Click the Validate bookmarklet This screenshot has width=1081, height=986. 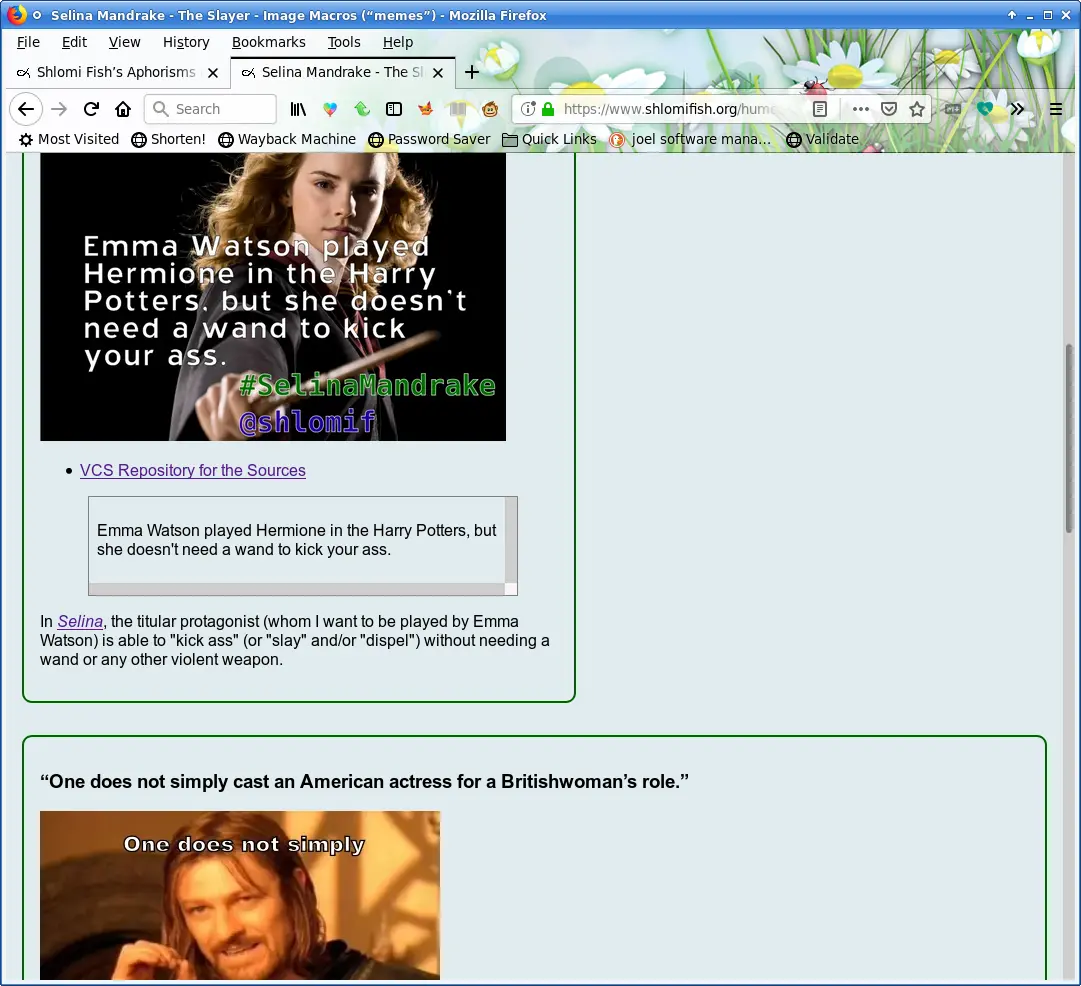click(x=823, y=139)
